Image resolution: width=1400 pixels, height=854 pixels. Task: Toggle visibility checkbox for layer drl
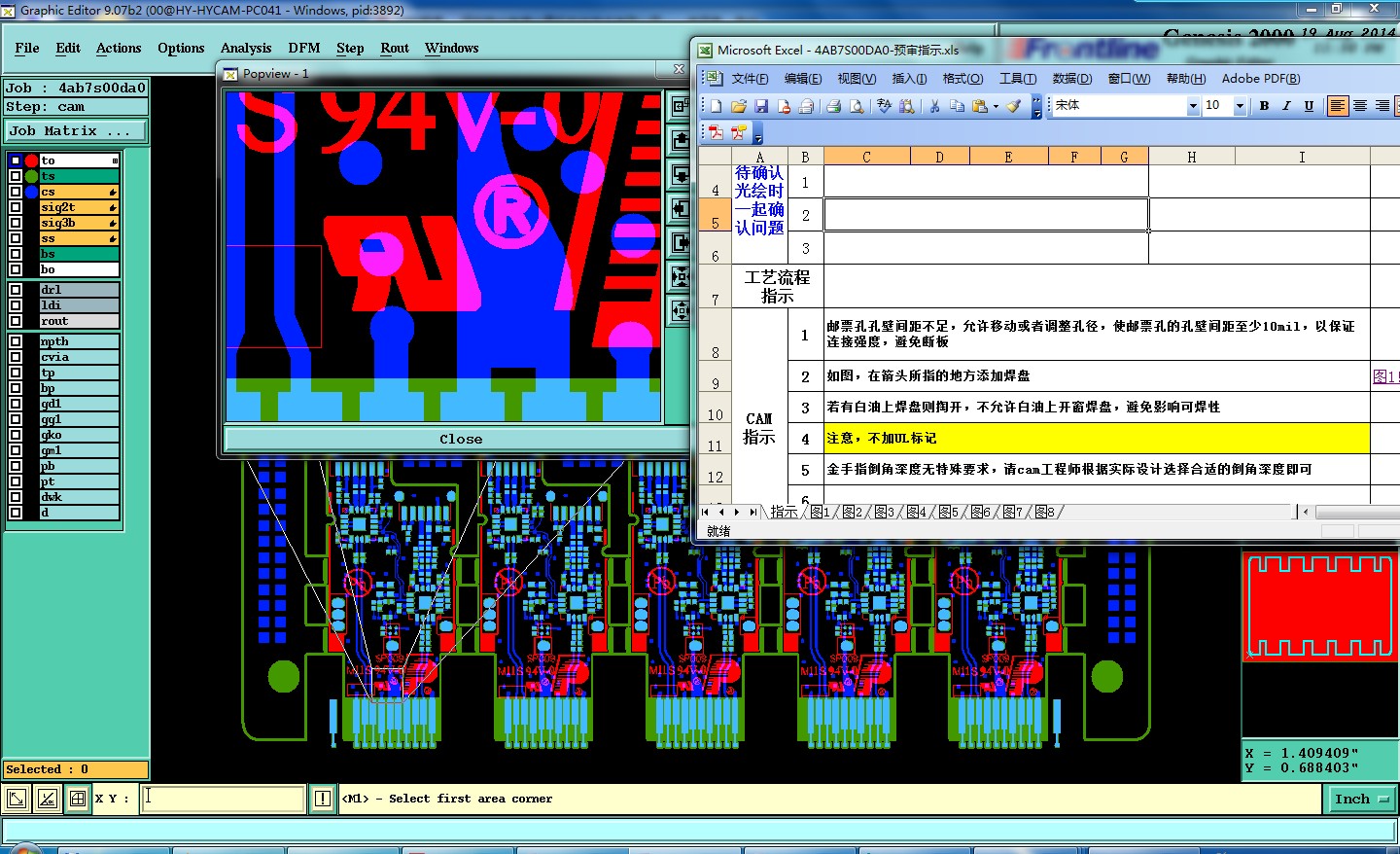[15, 290]
